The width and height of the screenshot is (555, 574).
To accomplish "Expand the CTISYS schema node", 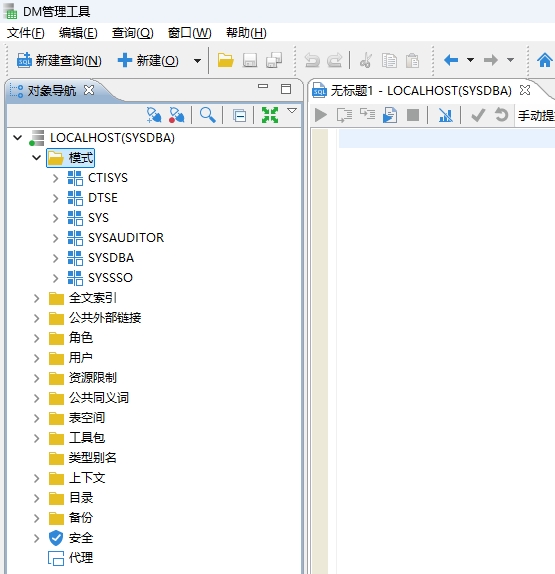I will pos(55,178).
